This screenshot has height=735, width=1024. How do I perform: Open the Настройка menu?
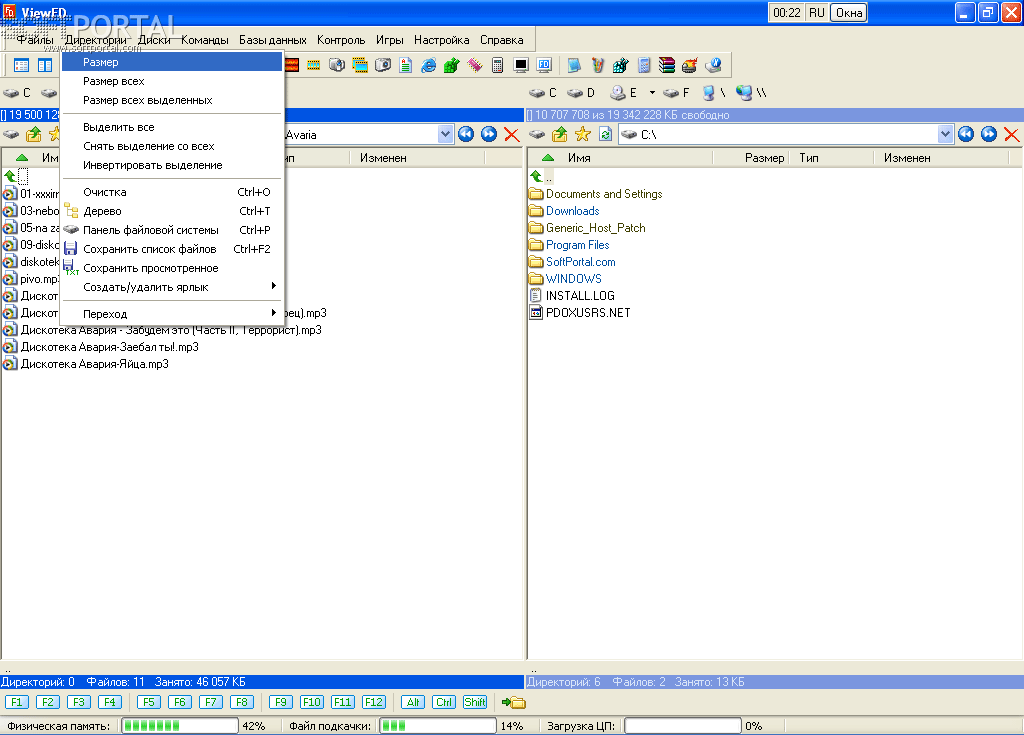tap(441, 40)
